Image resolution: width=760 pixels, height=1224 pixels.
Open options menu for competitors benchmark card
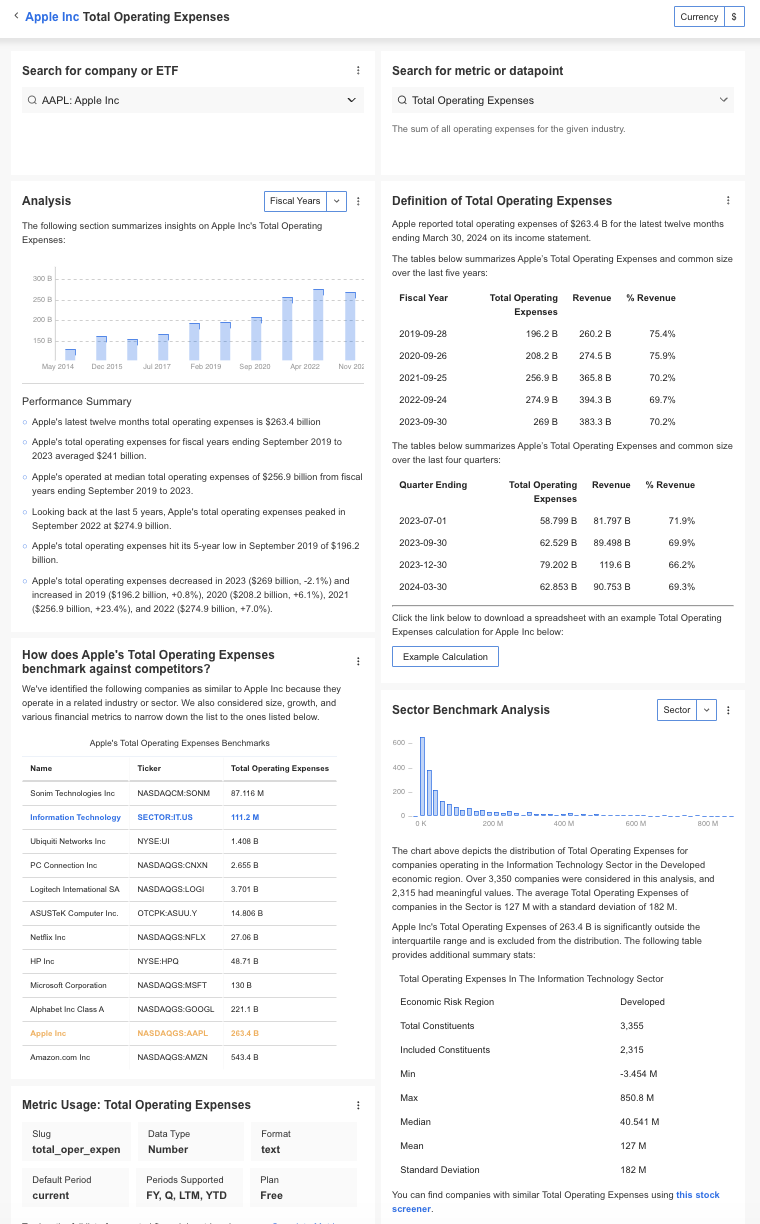[x=358, y=661]
